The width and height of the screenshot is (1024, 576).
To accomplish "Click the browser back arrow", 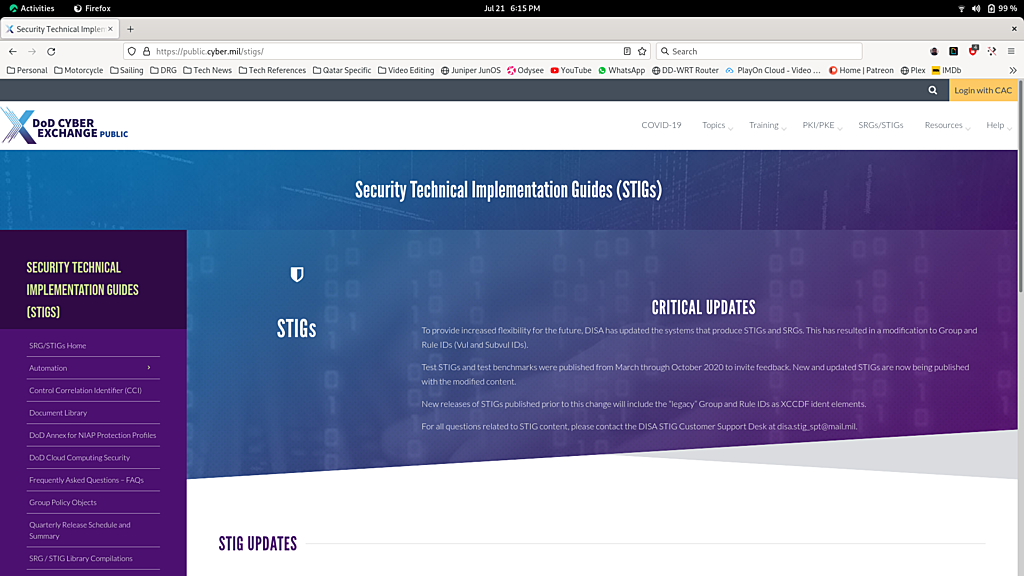I will [12, 51].
